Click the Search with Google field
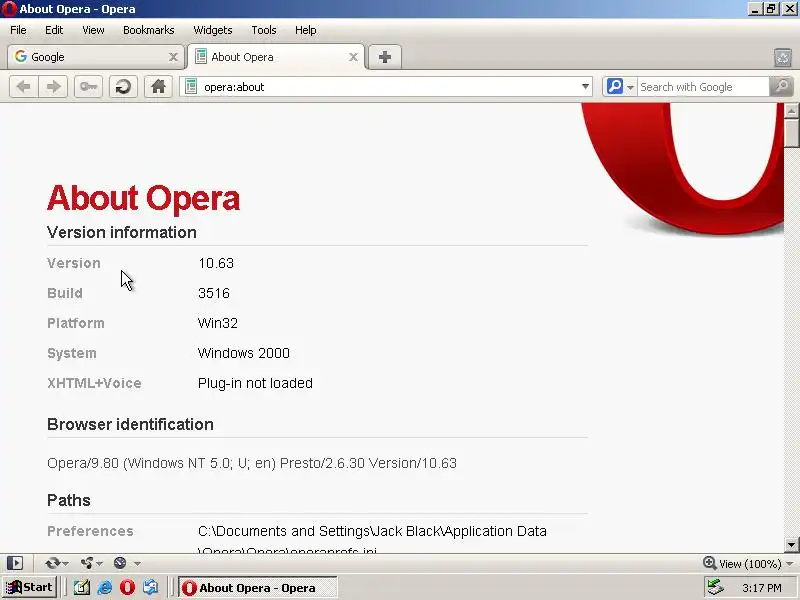800x600 pixels. click(703, 87)
